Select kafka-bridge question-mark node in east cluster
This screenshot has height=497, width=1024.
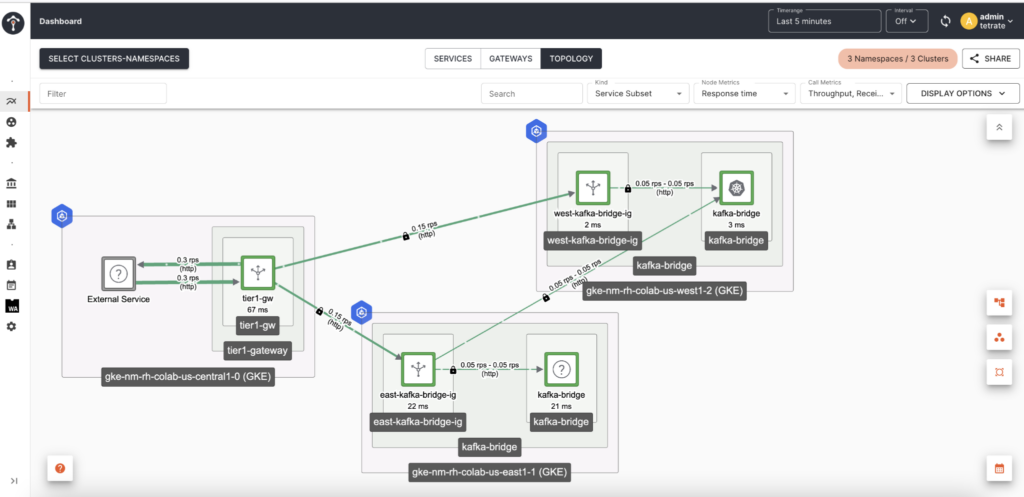click(561, 370)
